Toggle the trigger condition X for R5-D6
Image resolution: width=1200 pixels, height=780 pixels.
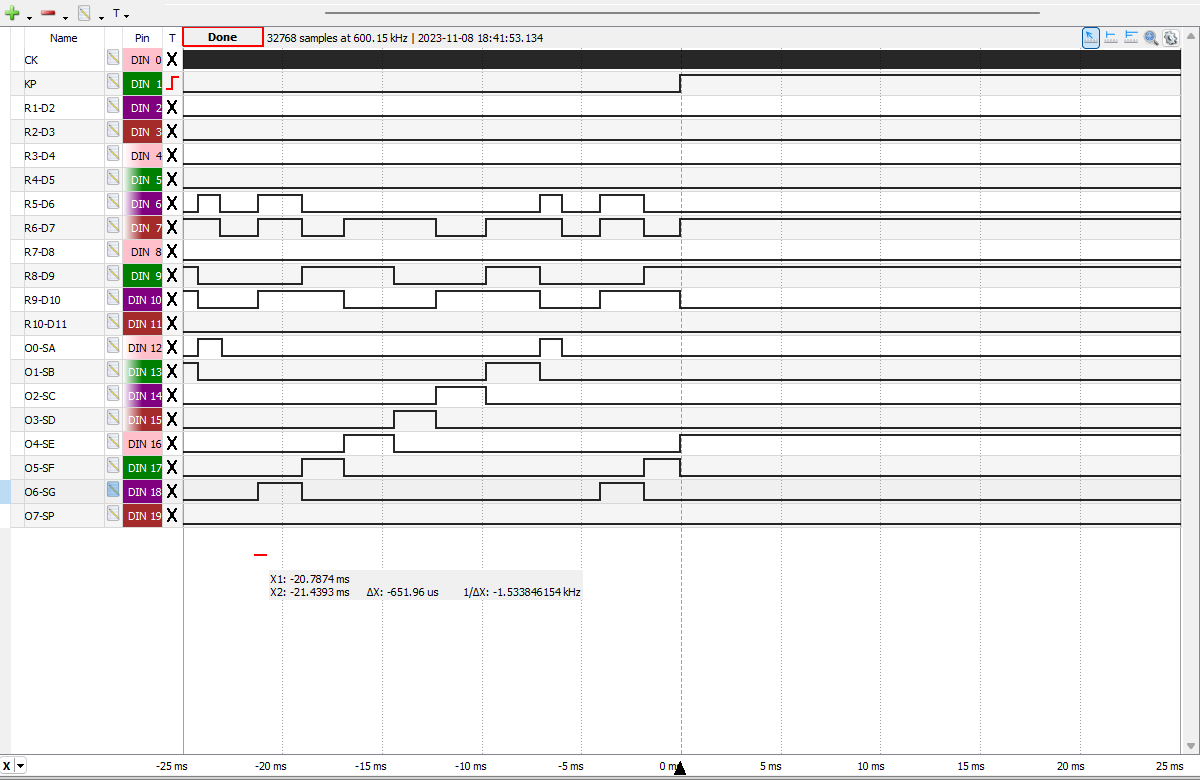coord(172,204)
